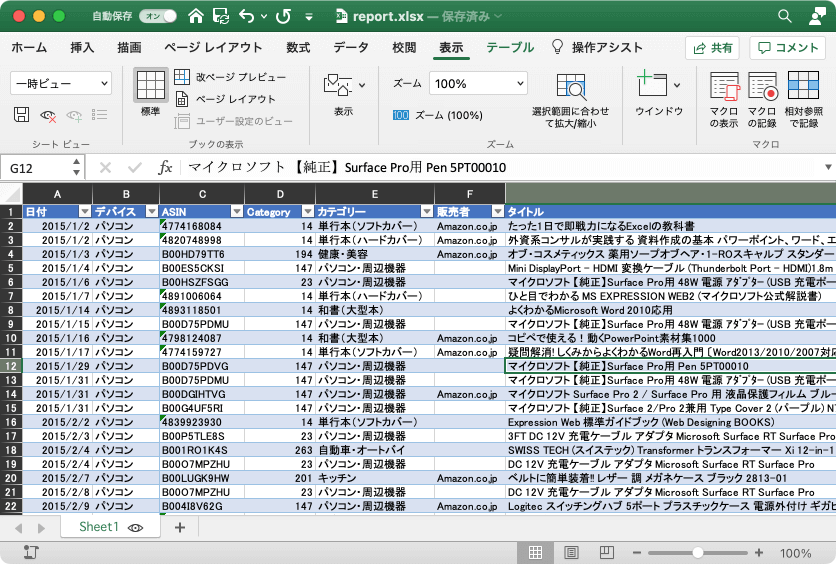Toggle the AutoSave switch

[158, 17]
